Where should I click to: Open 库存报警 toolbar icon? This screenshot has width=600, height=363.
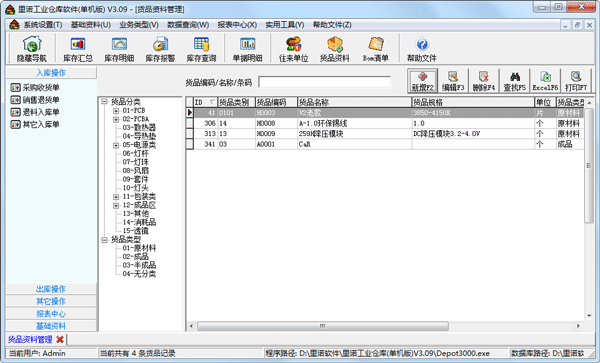(x=160, y=49)
